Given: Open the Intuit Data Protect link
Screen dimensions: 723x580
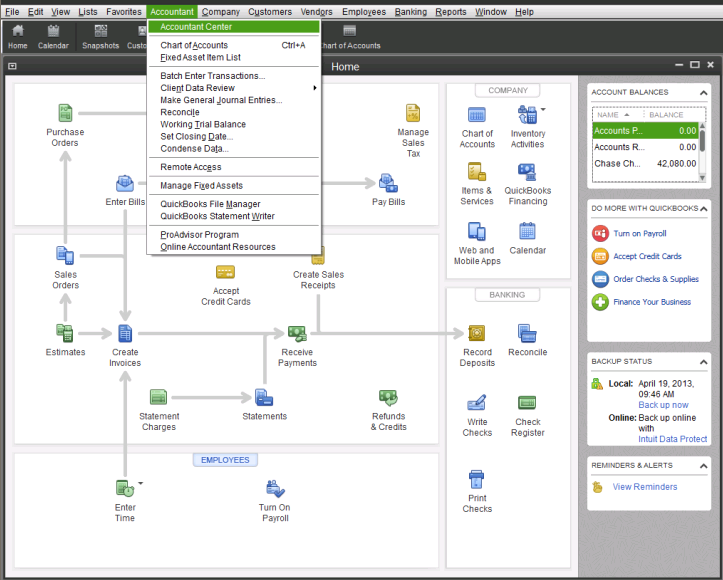Looking at the screenshot, I should tap(672, 439).
